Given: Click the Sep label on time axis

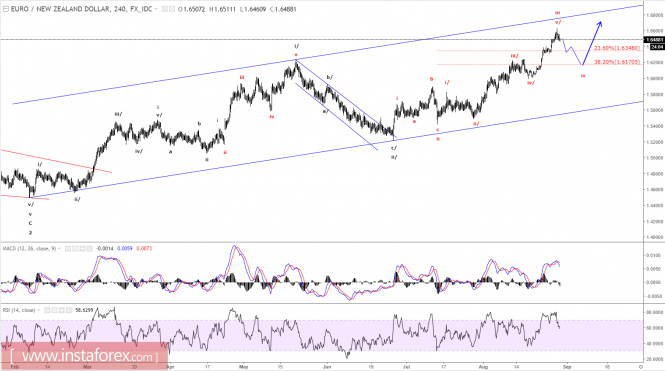Looking at the screenshot, I should point(567,367).
